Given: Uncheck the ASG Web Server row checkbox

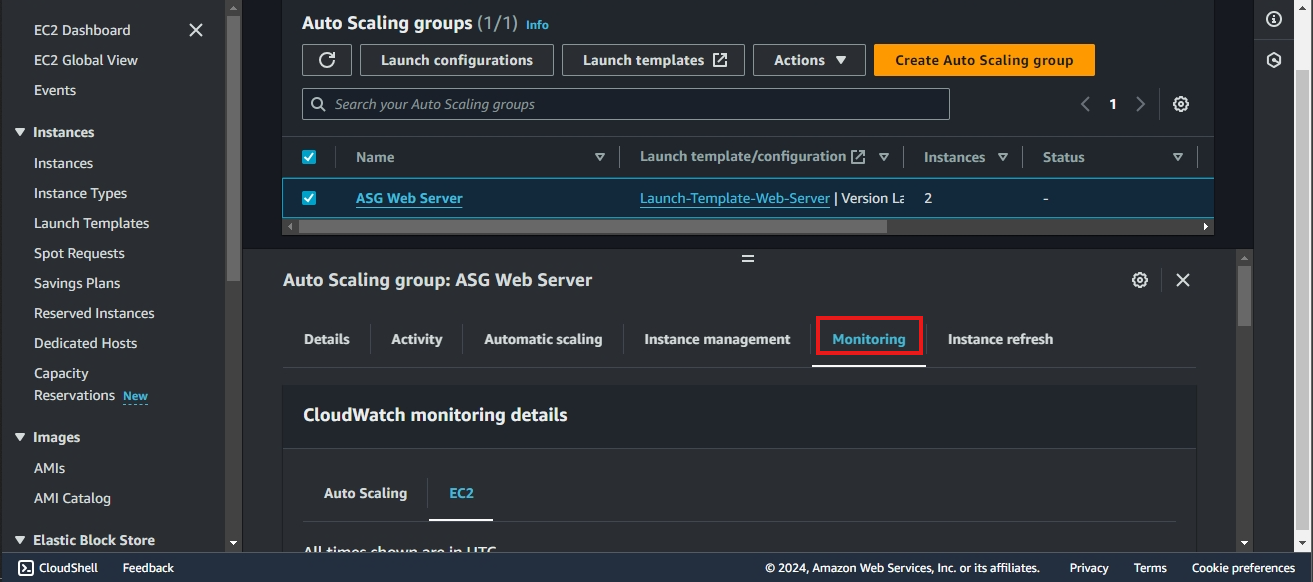Looking at the screenshot, I should tap(309, 198).
